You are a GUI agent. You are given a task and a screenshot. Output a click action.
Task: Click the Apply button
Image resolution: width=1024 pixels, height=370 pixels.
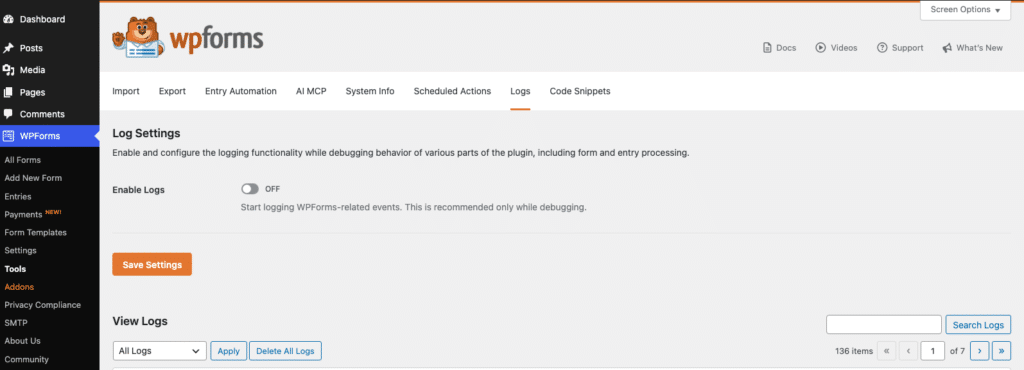click(229, 351)
